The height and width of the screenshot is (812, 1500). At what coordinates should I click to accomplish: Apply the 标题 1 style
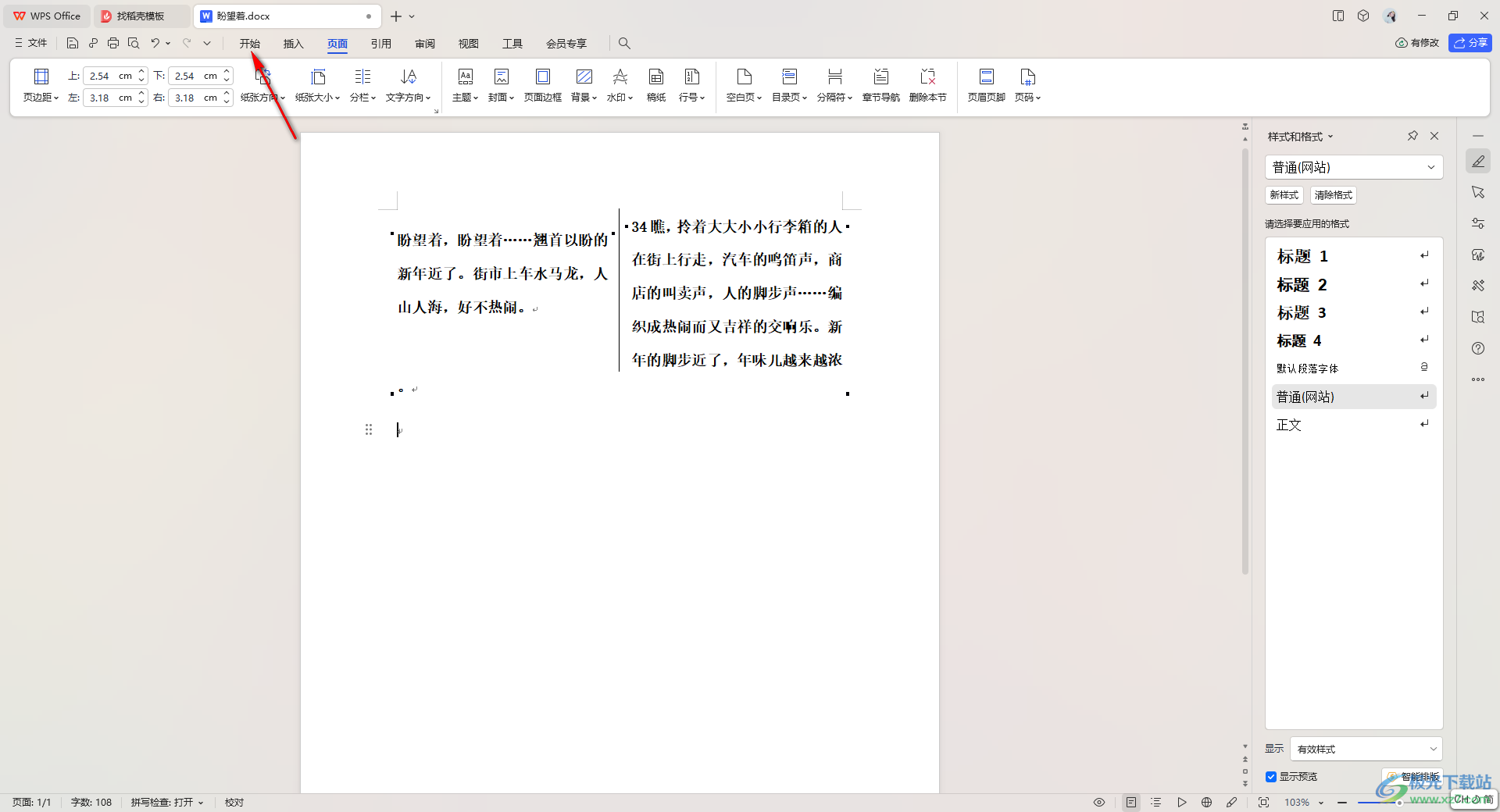[1354, 256]
